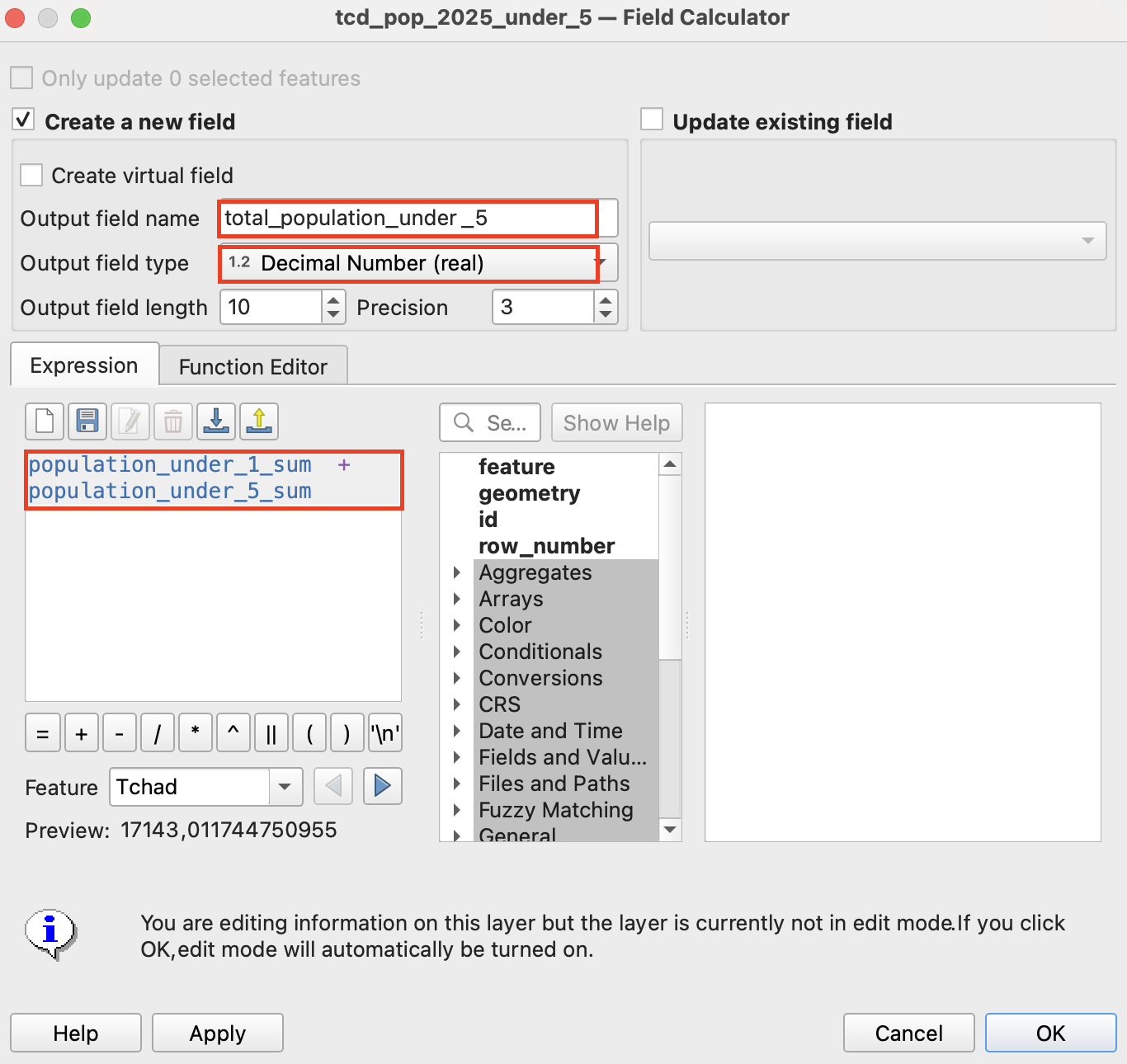Expand the Aggregates function group
Screen dimensions: 1127x1064
[x=457, y=572]
